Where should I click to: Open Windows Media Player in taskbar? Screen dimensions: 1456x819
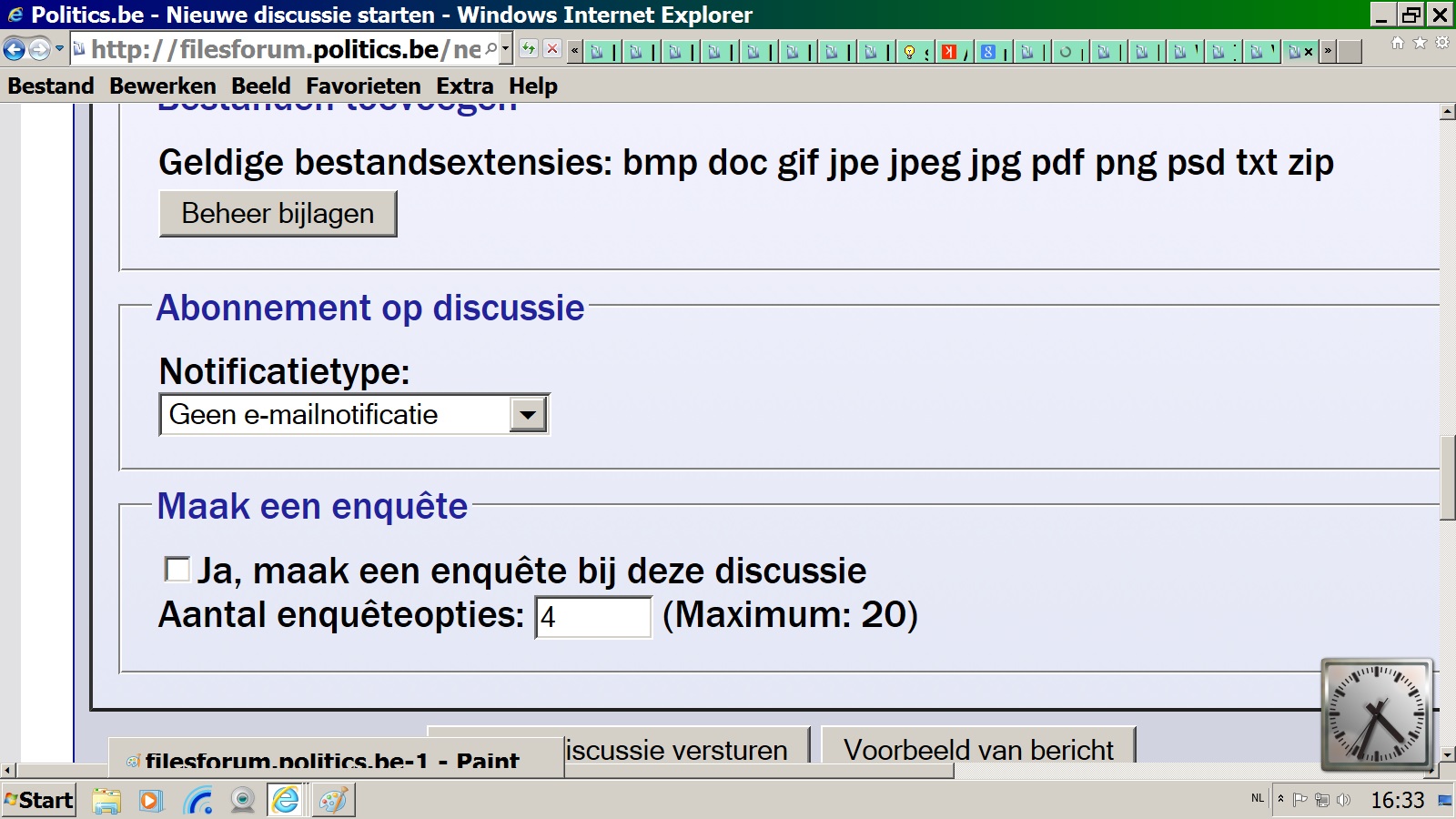coord(150,801)
